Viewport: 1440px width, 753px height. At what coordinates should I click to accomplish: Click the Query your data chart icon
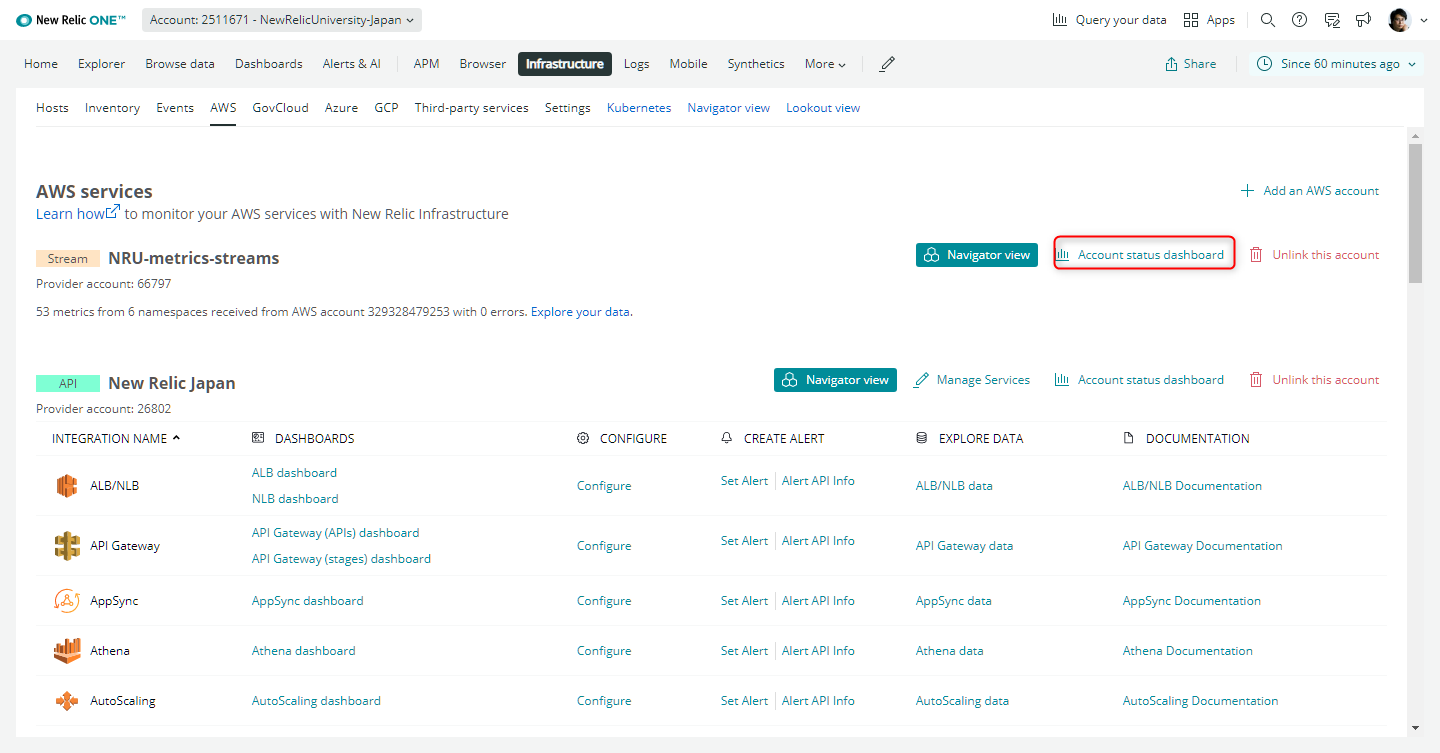pos(1060,20)
